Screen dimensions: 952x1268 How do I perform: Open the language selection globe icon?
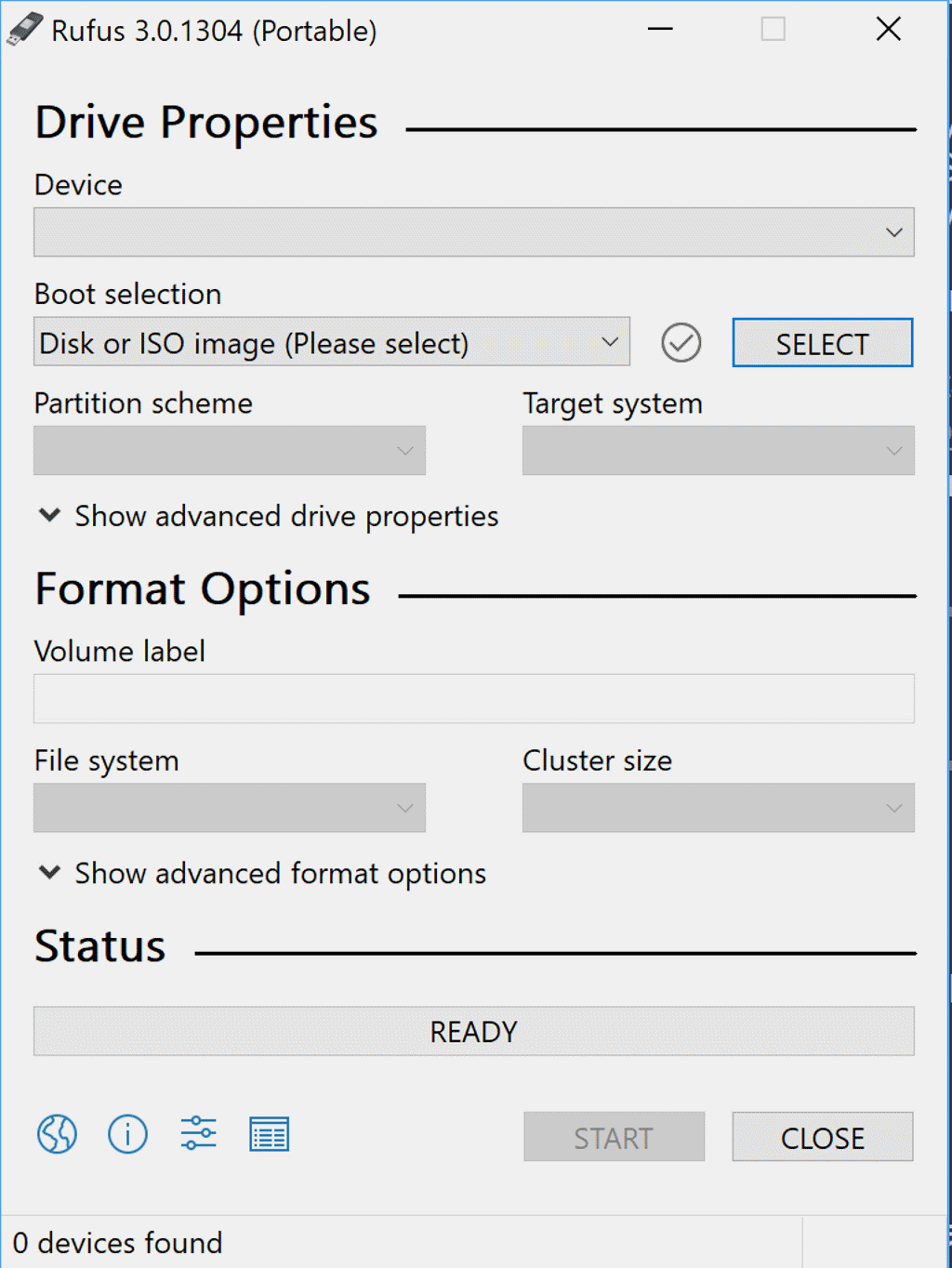tap(57, 1134)
